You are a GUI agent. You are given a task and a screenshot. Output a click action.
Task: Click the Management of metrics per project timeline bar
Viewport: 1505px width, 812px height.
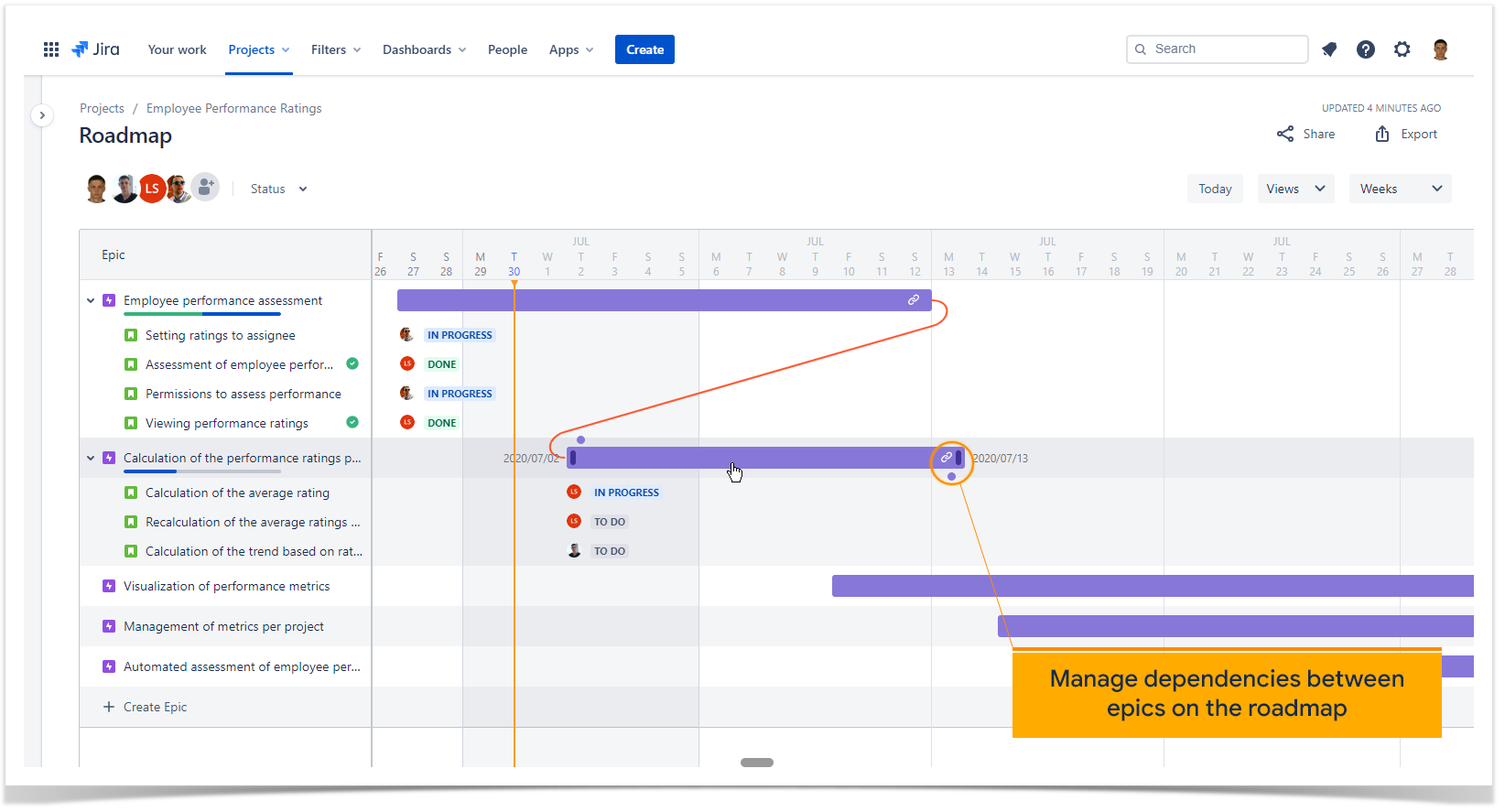click(1236, 626)
